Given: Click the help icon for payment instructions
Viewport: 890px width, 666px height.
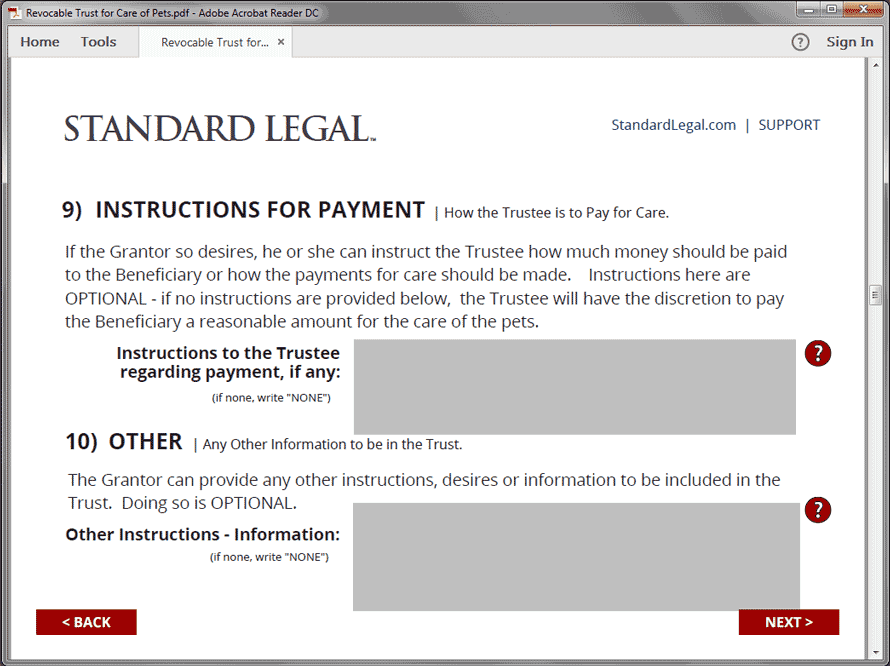Looking at the screenshot, I should coord(818,353).
